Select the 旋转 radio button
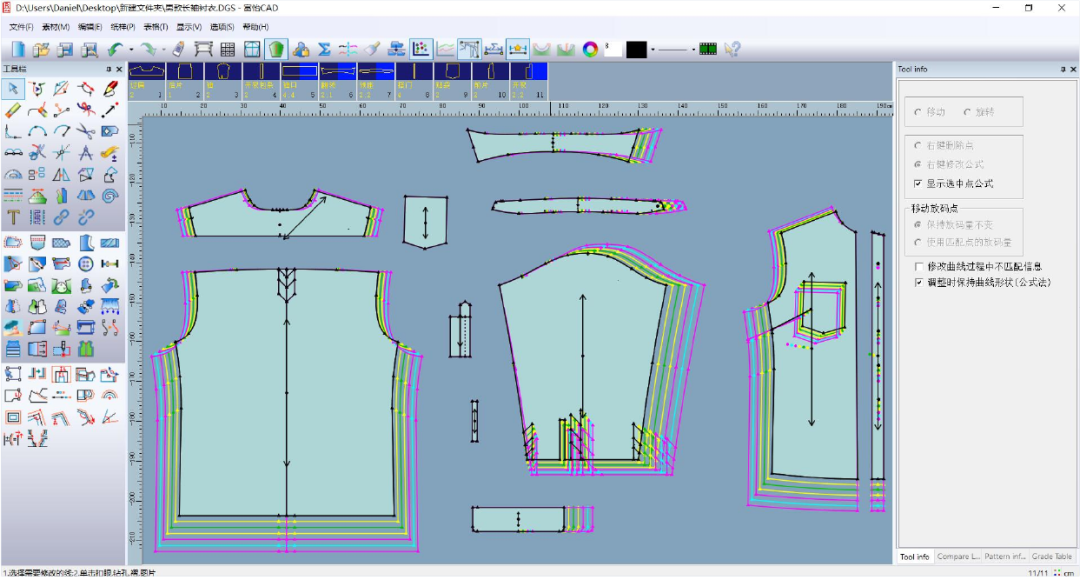 (x=967, y=112)
